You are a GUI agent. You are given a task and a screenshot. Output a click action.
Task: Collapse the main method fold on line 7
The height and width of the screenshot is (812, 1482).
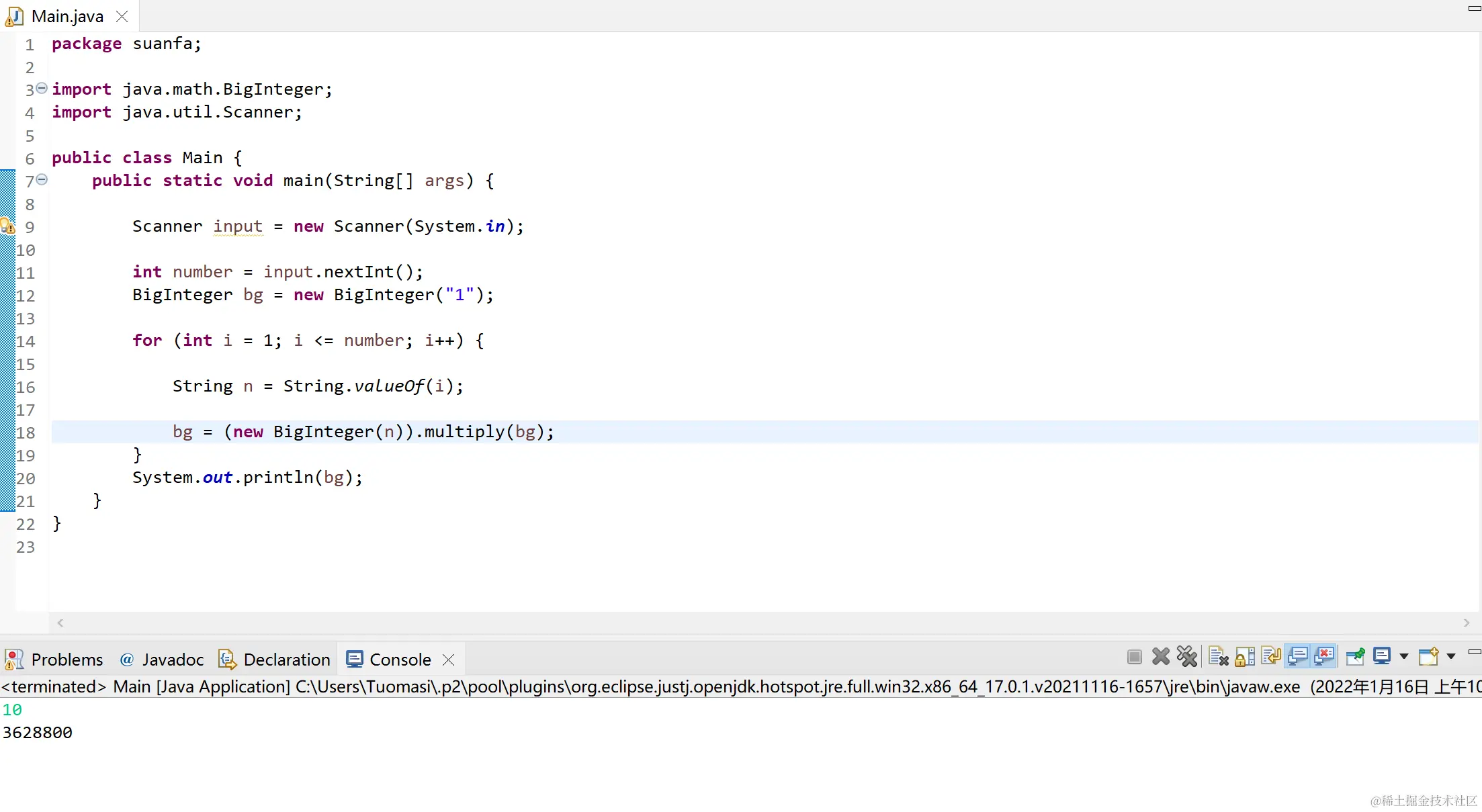coord(42,179)
